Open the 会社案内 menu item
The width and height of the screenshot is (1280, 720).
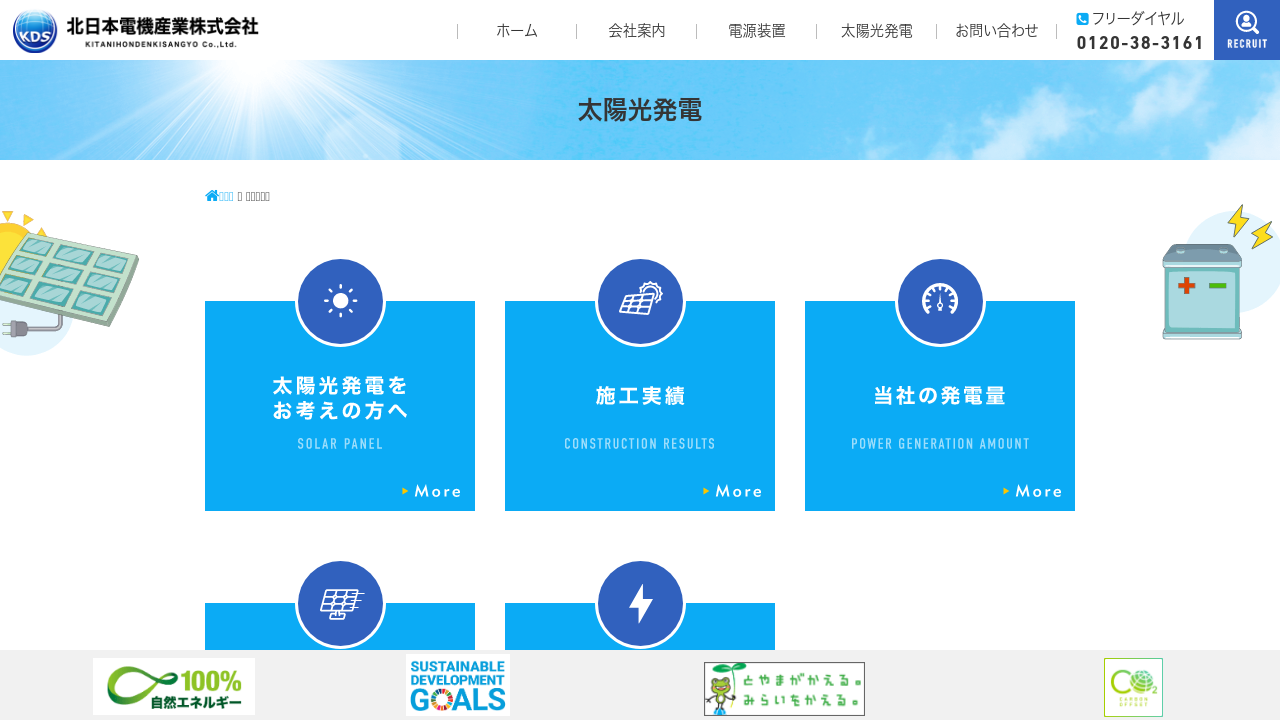[x=637, y=31]
